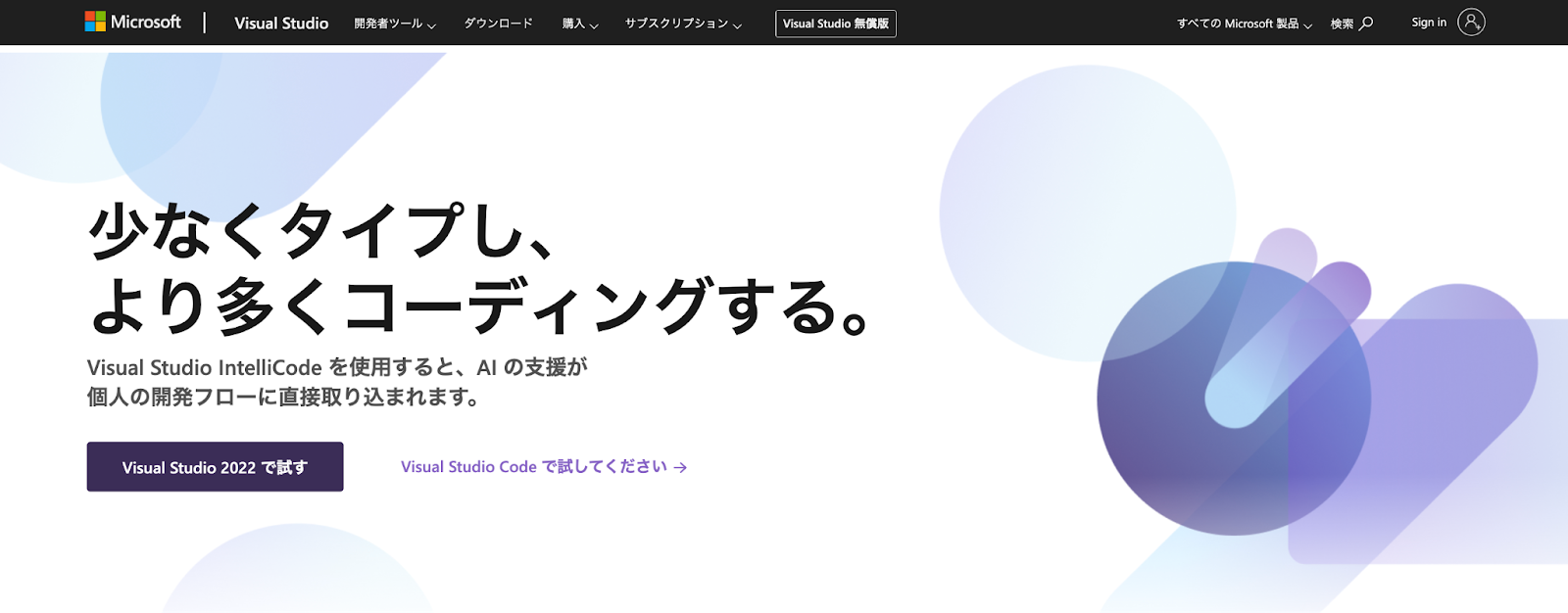The image size is (1568, 613).
Task: Click the 少なくタイプし、より多くコーディングする。 headline
Action: 479,269
